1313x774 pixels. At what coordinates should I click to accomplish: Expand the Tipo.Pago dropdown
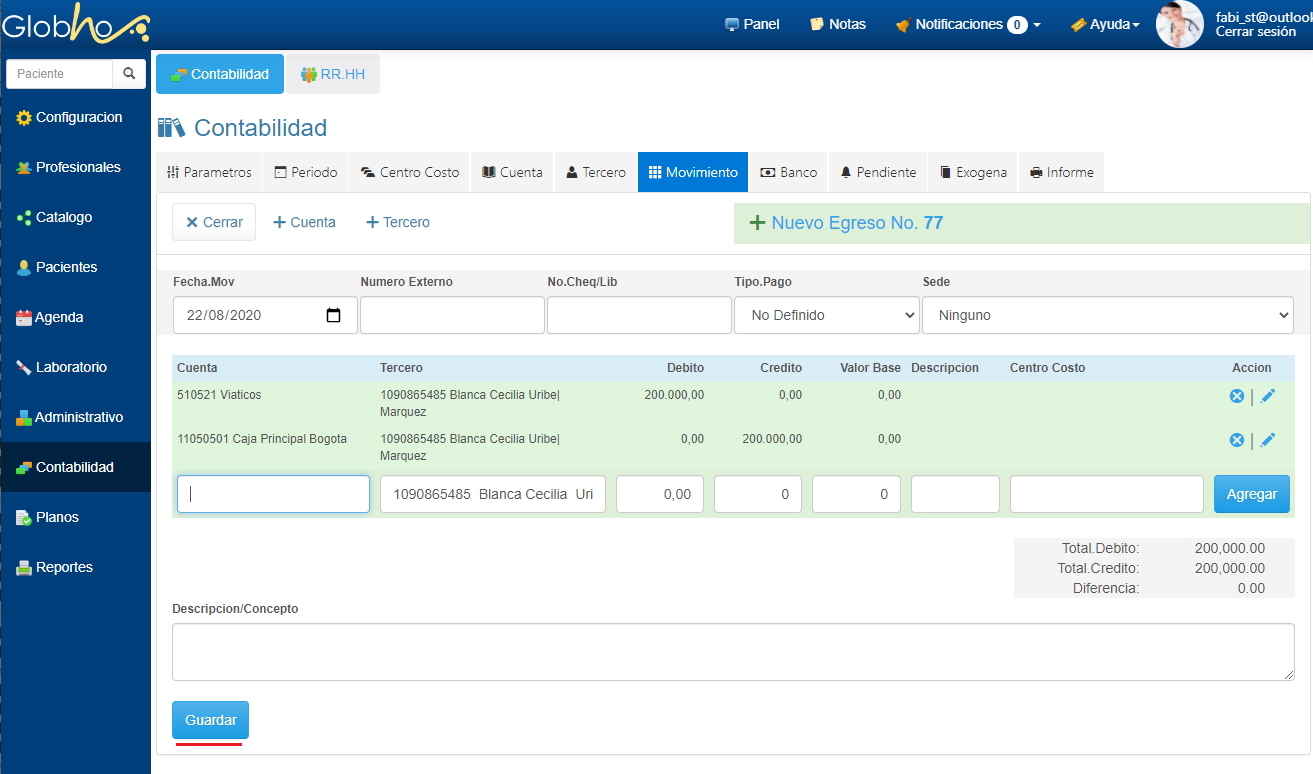[826, 315]
